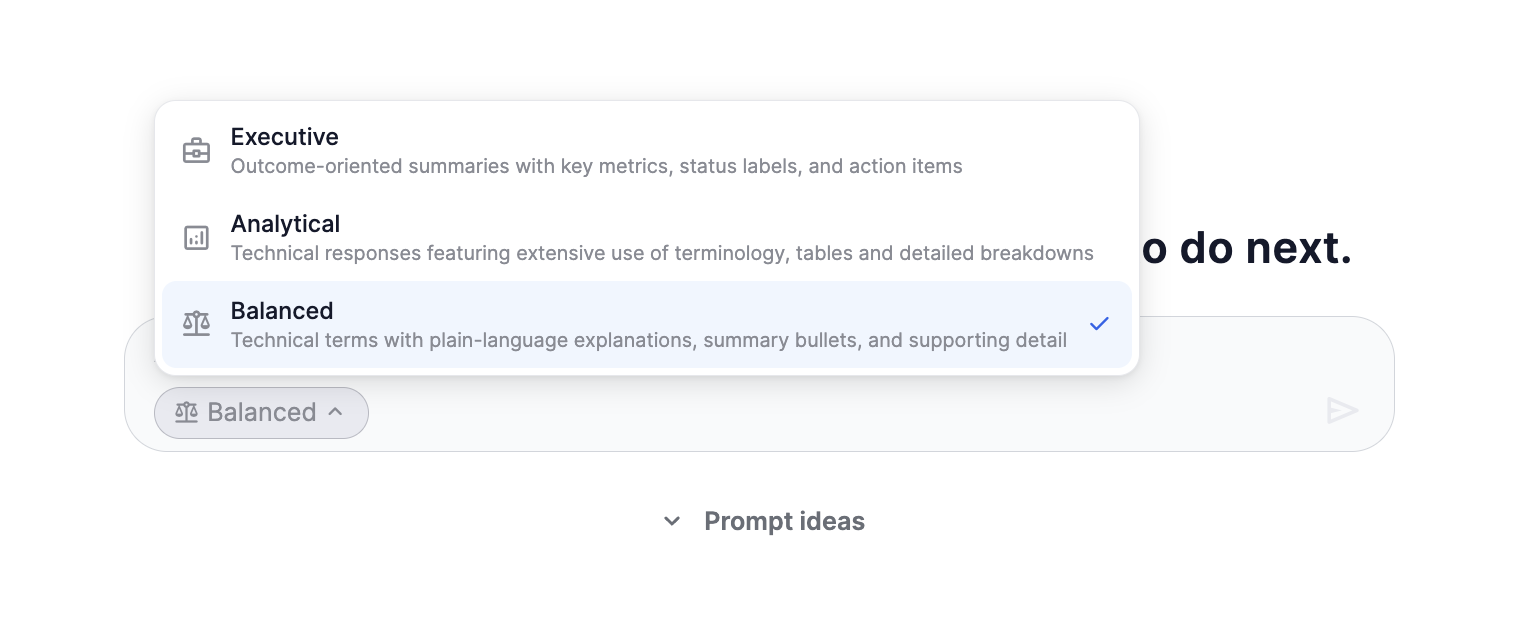
Task: Click the Balanced description about plain-language explanations
Action: click(648, 340)
